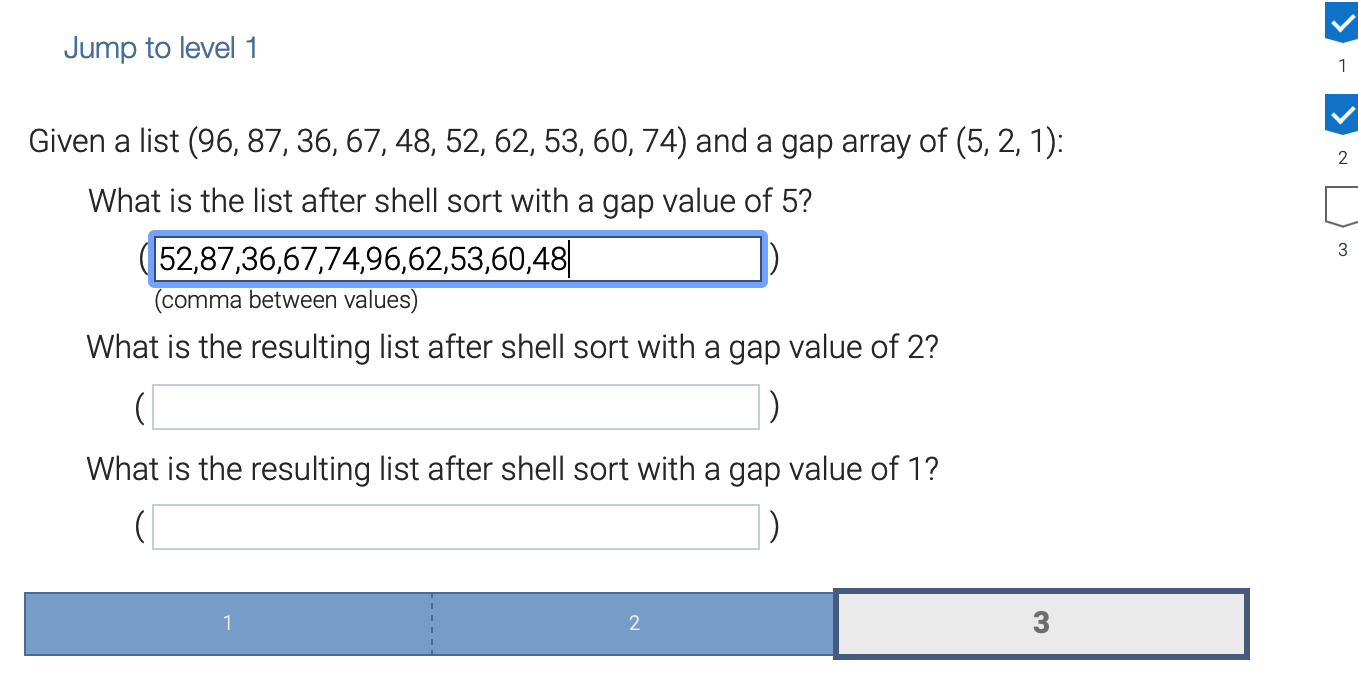Select highlighted segment 3 of progress bar
The width and height of the screenshot is (1358, 674).
click(1041, 624)
